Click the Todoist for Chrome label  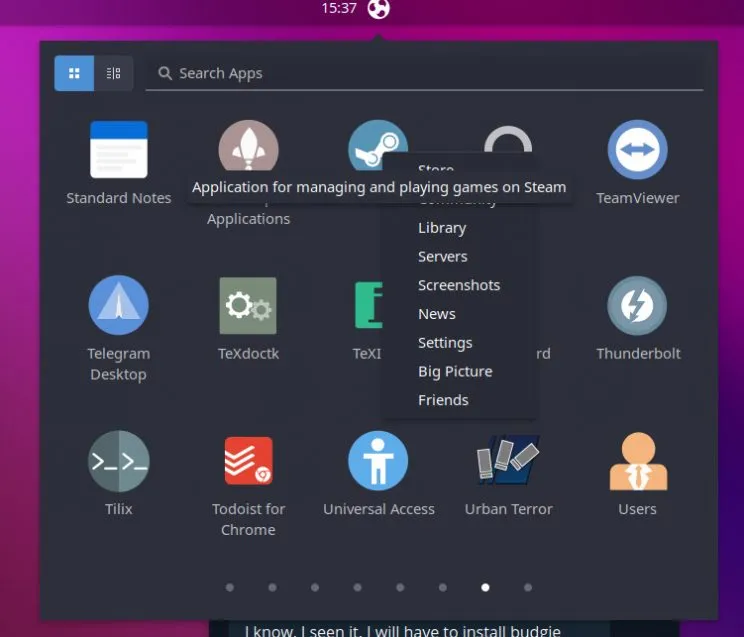point(248,520)
